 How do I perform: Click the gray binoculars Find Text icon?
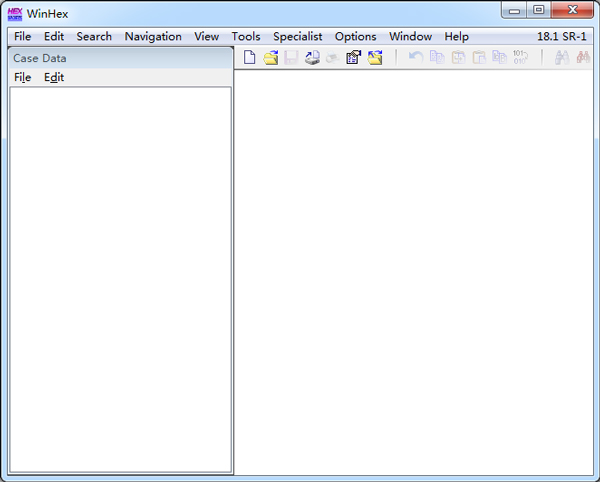[562, 57]
